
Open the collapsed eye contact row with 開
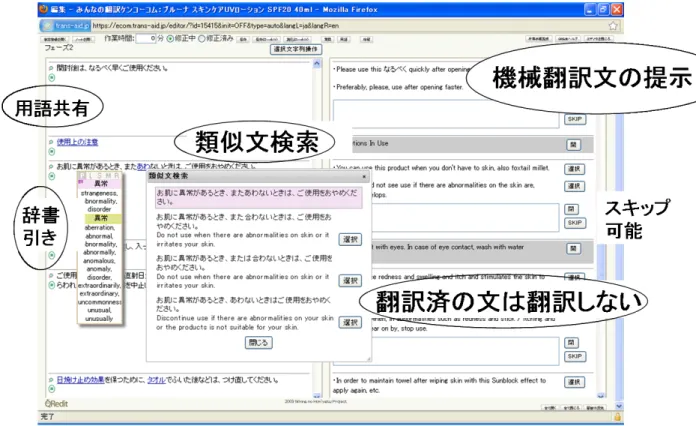573,248
